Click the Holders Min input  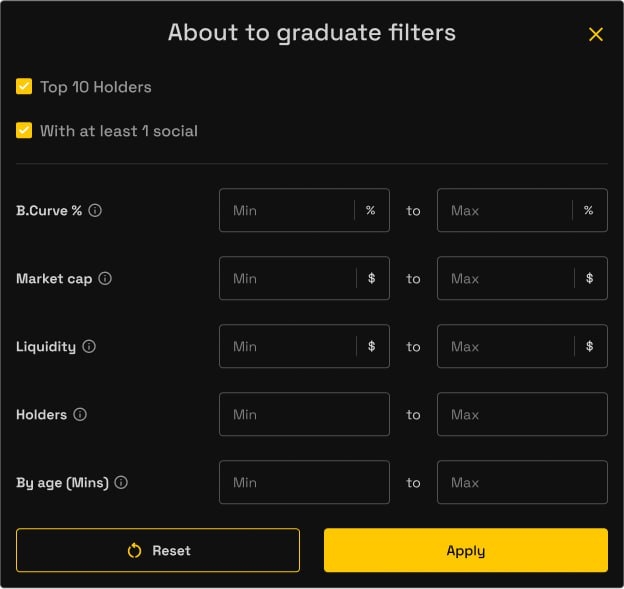pos(304,414)
